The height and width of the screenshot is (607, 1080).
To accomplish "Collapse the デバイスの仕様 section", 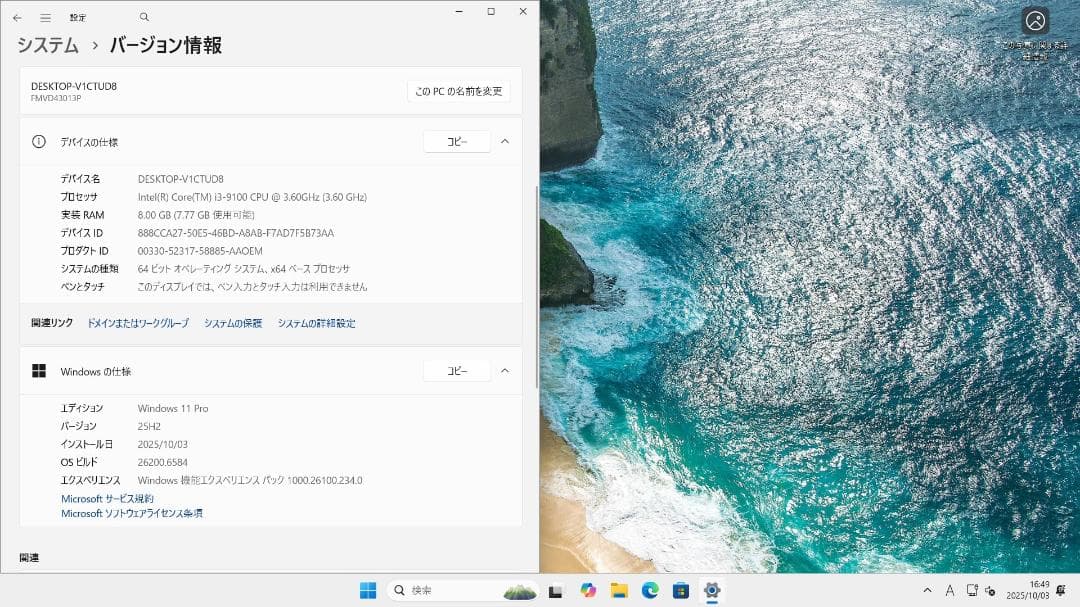I will tap(505, 141).
